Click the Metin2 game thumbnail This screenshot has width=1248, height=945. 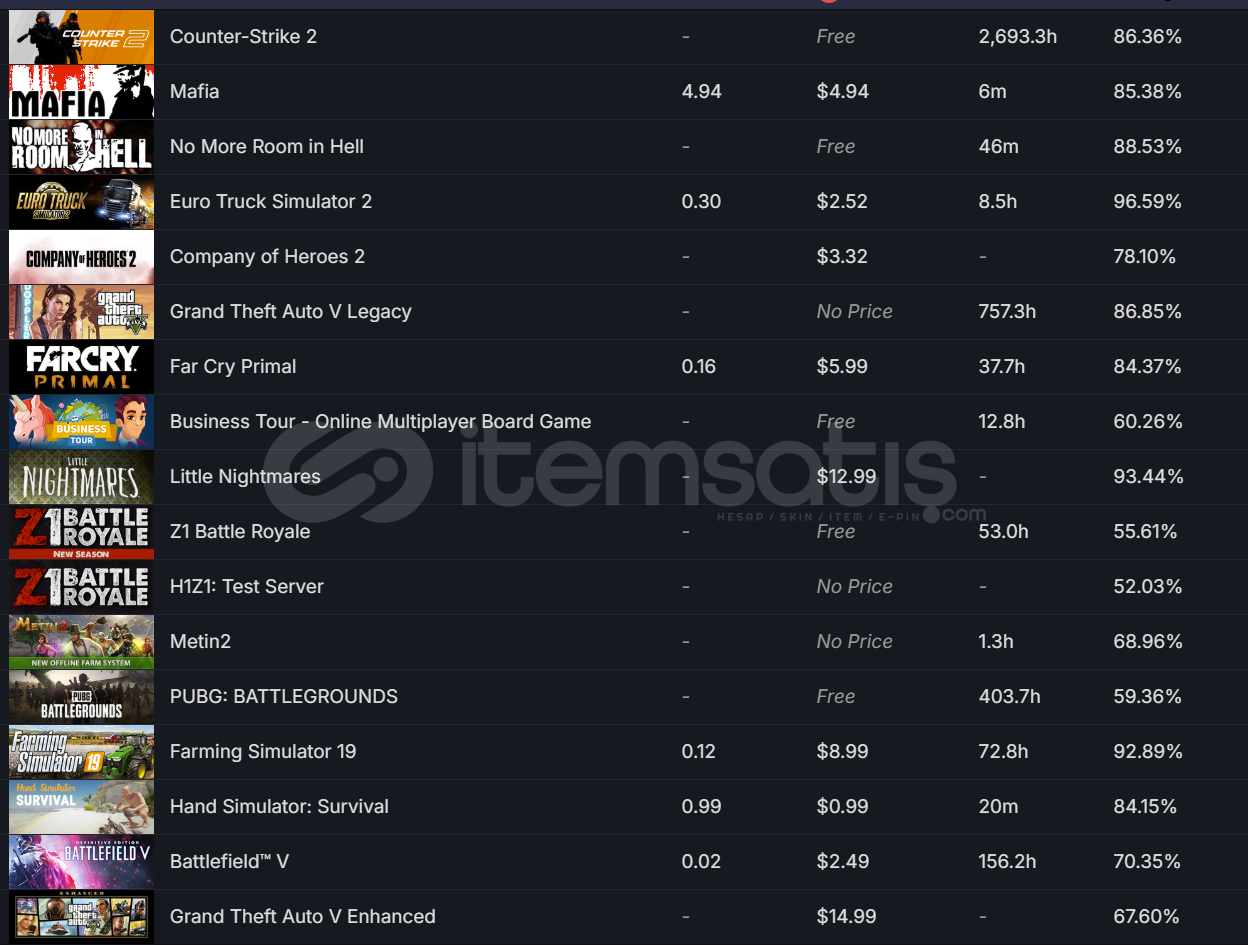click(x=81, y=642)
